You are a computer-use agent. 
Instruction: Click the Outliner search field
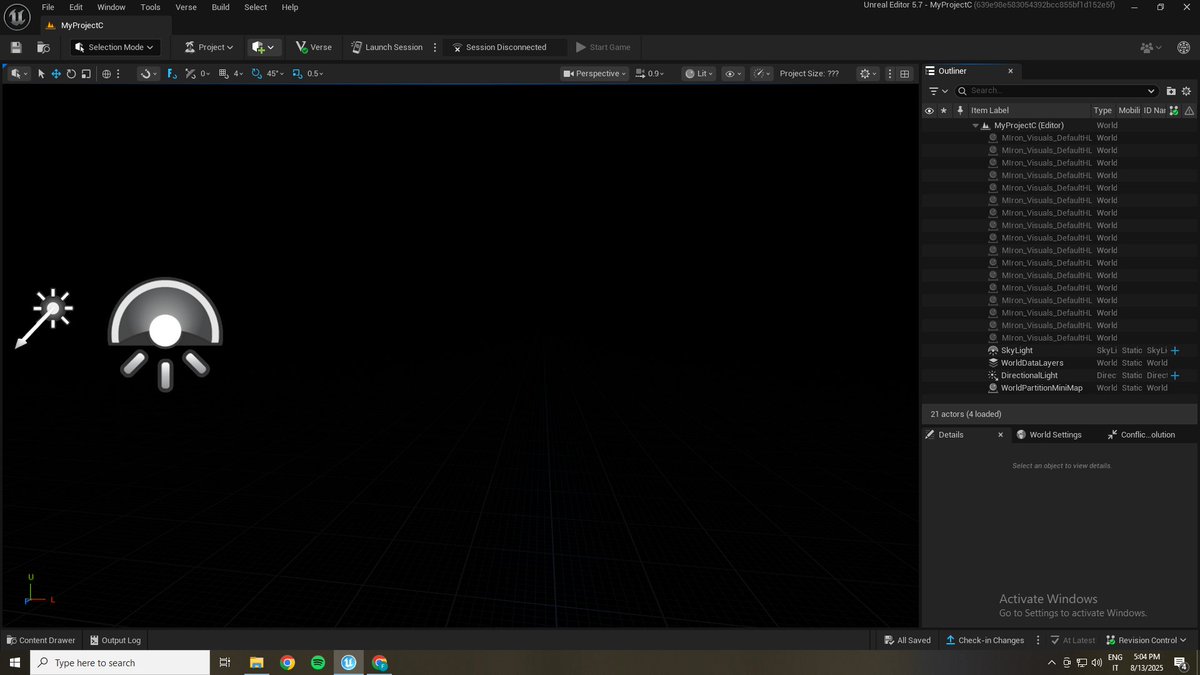(1055, 91)
